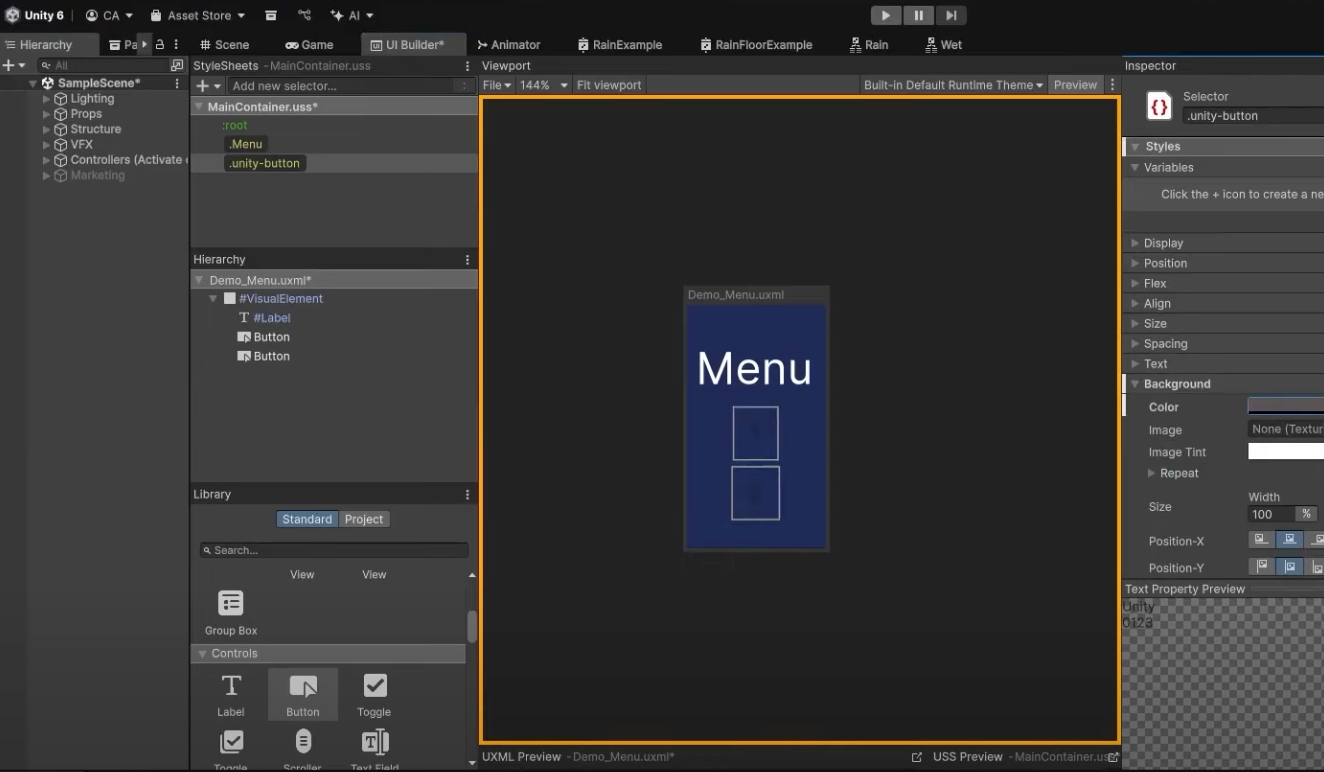
Task: Select the Label control in Library
Action: click(x=231, y=694)
